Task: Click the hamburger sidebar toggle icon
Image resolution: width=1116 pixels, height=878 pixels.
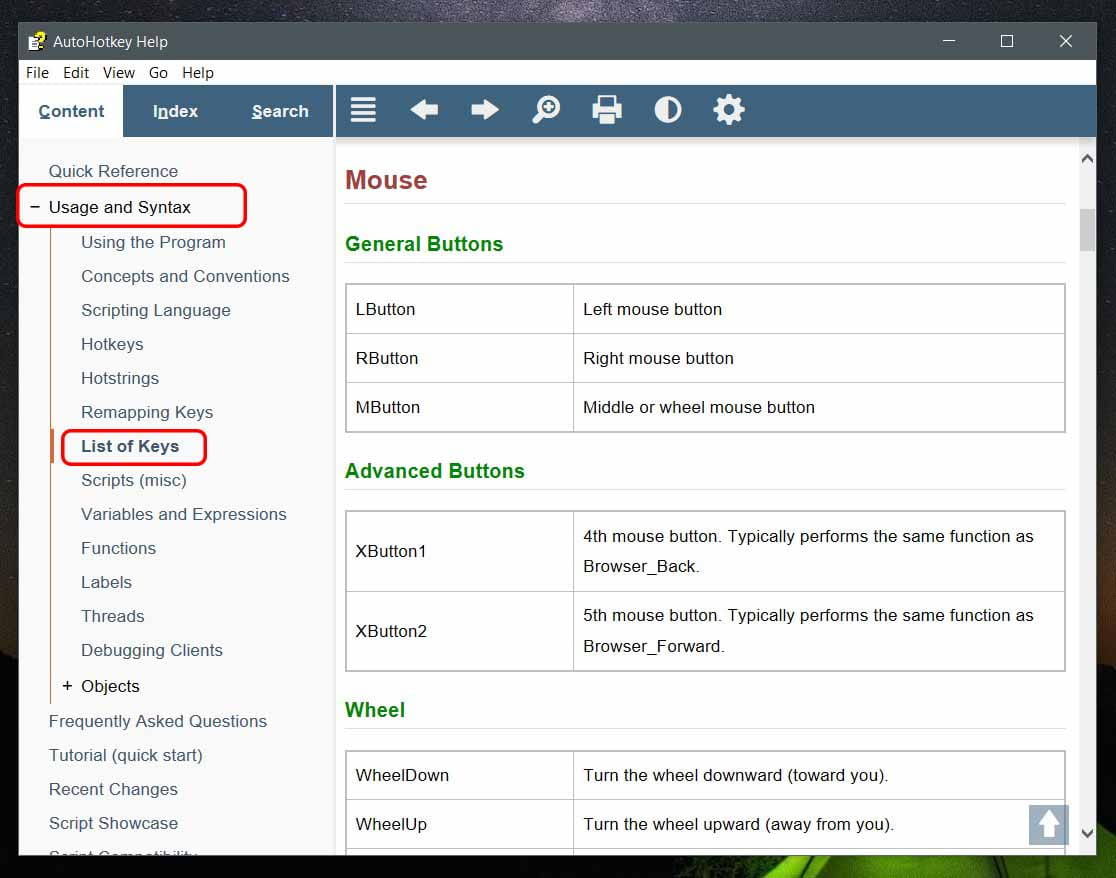Action: [x=363, y=110]
